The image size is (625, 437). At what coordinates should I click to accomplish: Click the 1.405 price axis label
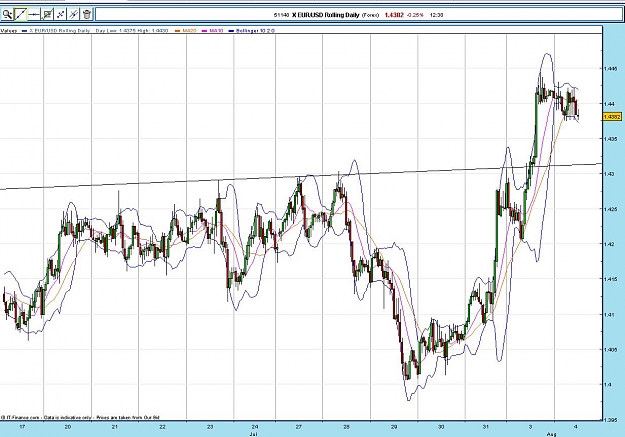610,350
